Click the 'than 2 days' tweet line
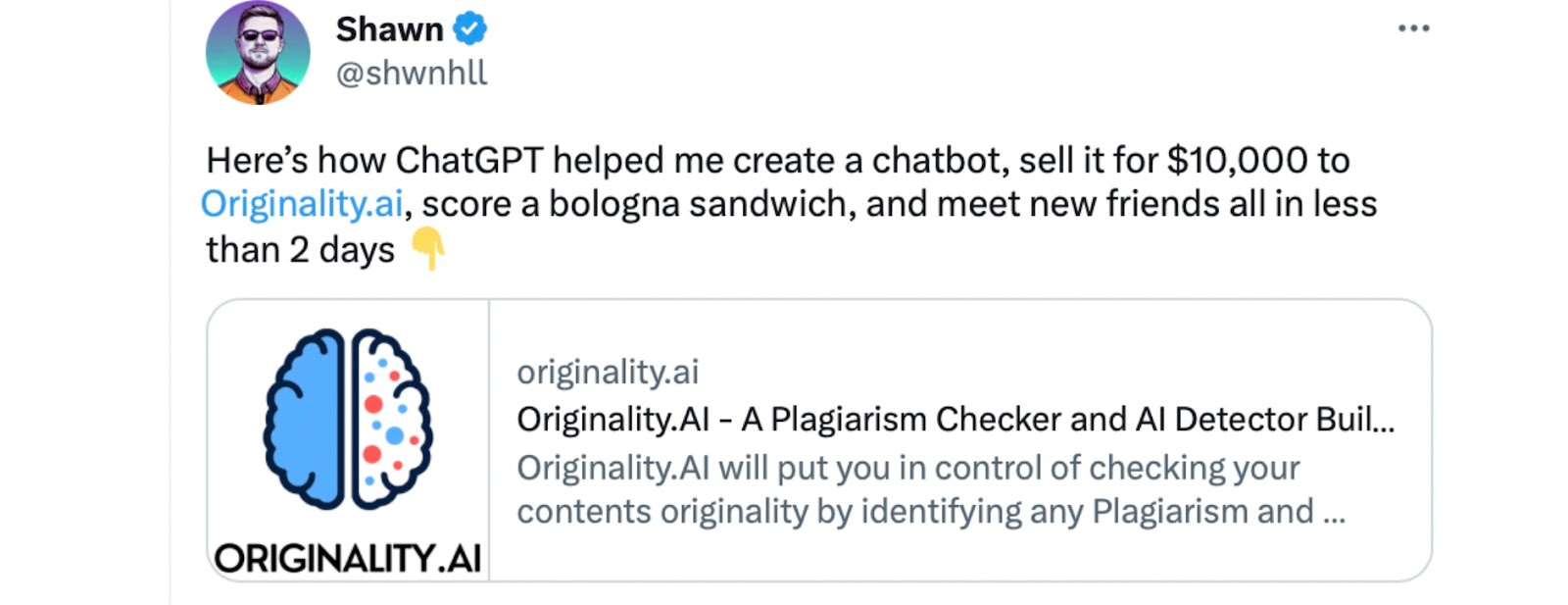This screenshot has width=1568, height=605. click(x=300, y=250)
